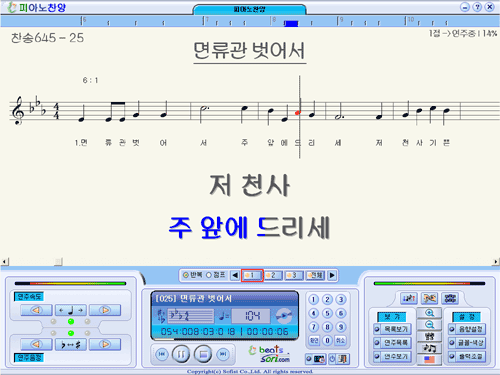
Task: Open 출력조절 output control setting
Action: coord(467,356)
